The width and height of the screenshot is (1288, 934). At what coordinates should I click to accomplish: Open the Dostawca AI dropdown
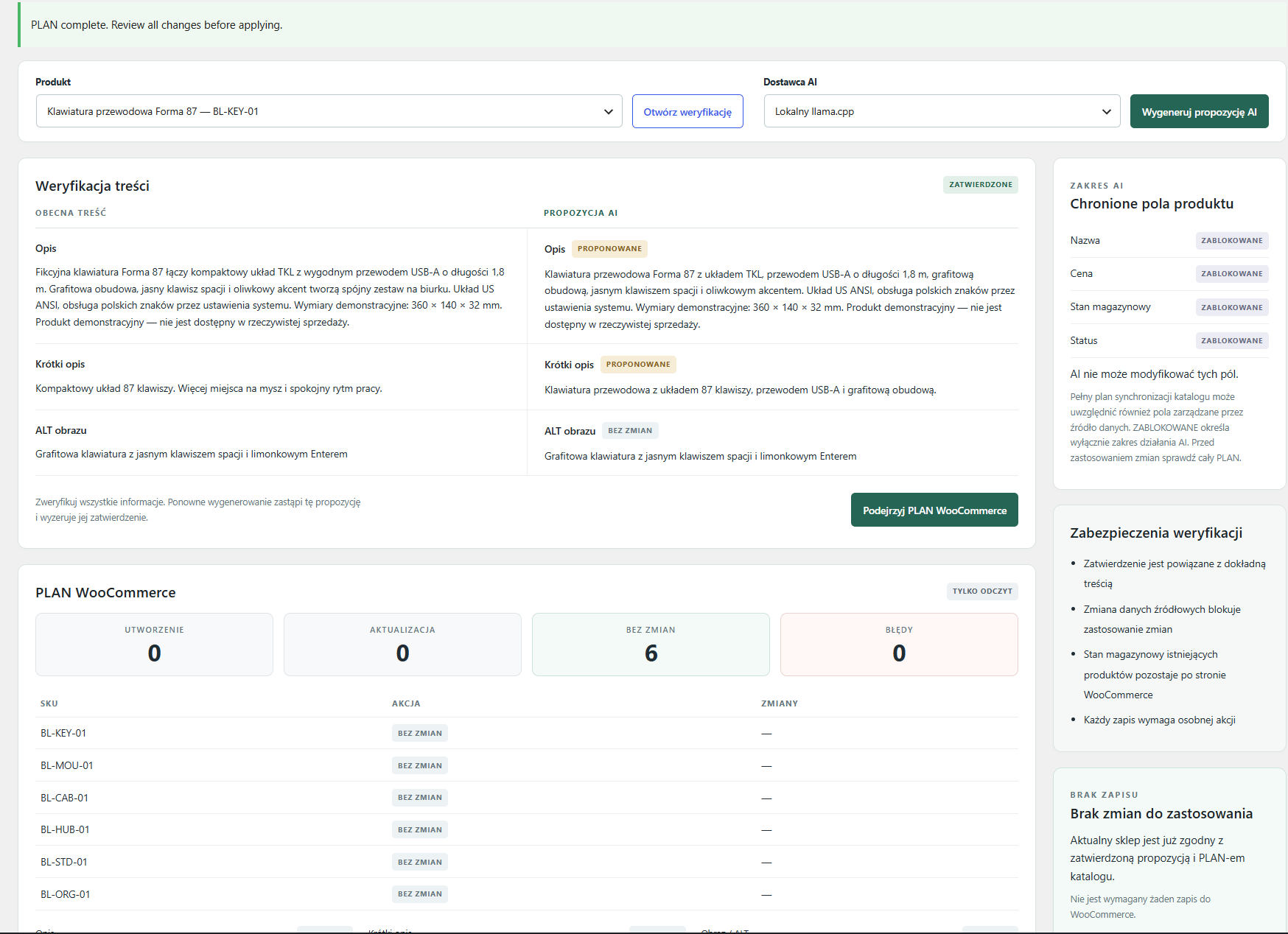(x=942, y=111)
